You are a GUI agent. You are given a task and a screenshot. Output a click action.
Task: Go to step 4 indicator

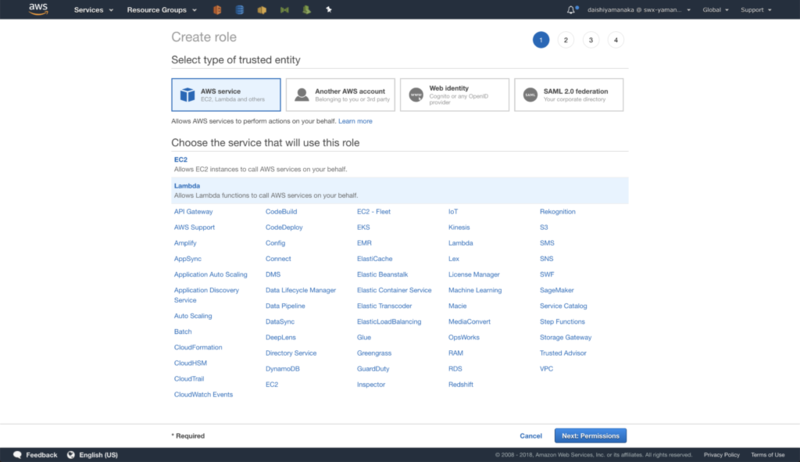[616, 40]
